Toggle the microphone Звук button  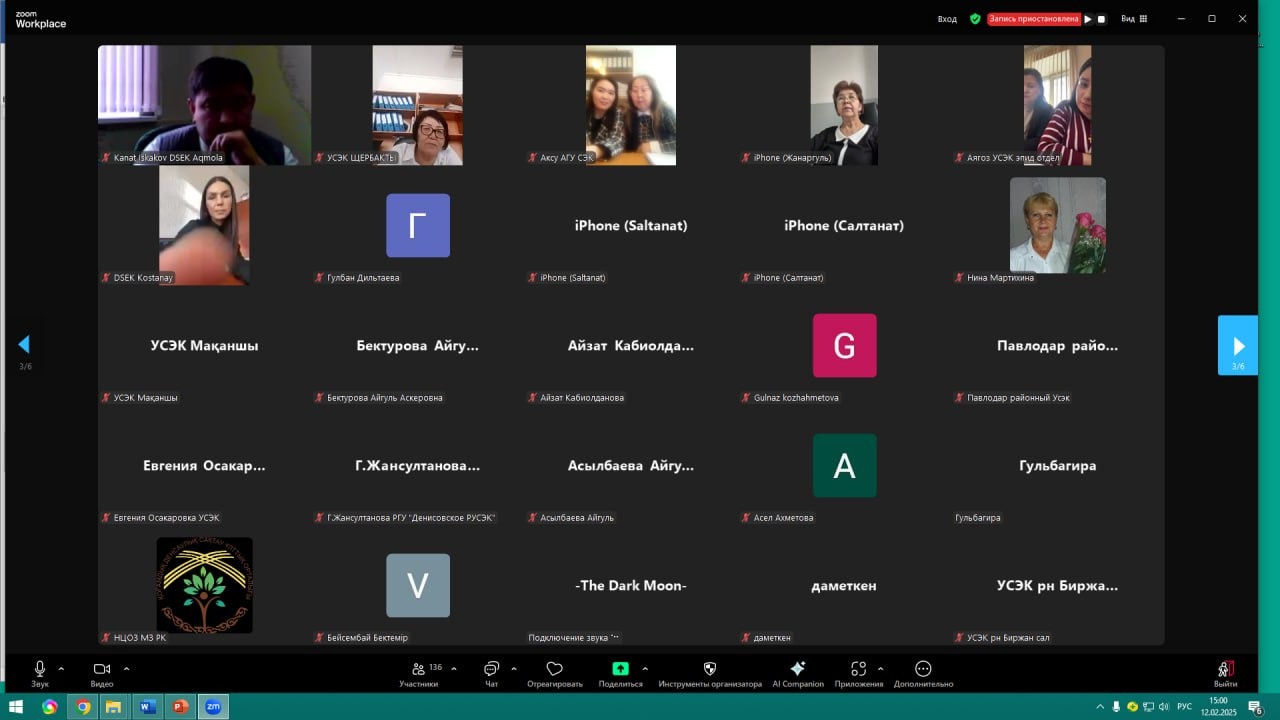click(x=40, y=671)
